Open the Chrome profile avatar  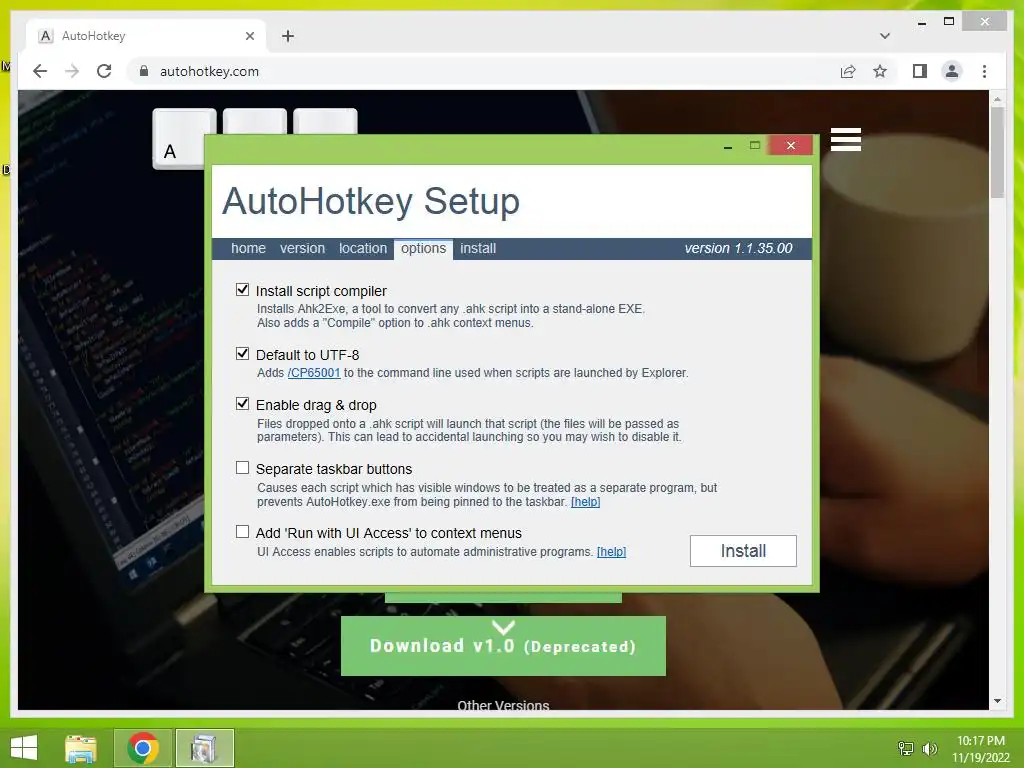(x=952, y=71)
